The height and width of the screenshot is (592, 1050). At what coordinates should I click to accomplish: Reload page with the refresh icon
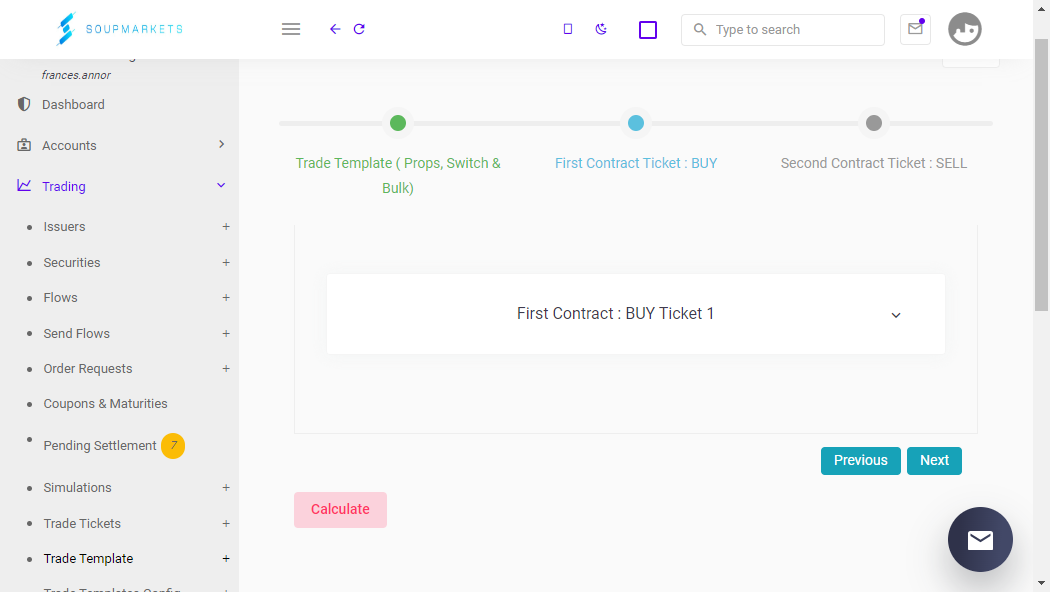tap(359, 29)
